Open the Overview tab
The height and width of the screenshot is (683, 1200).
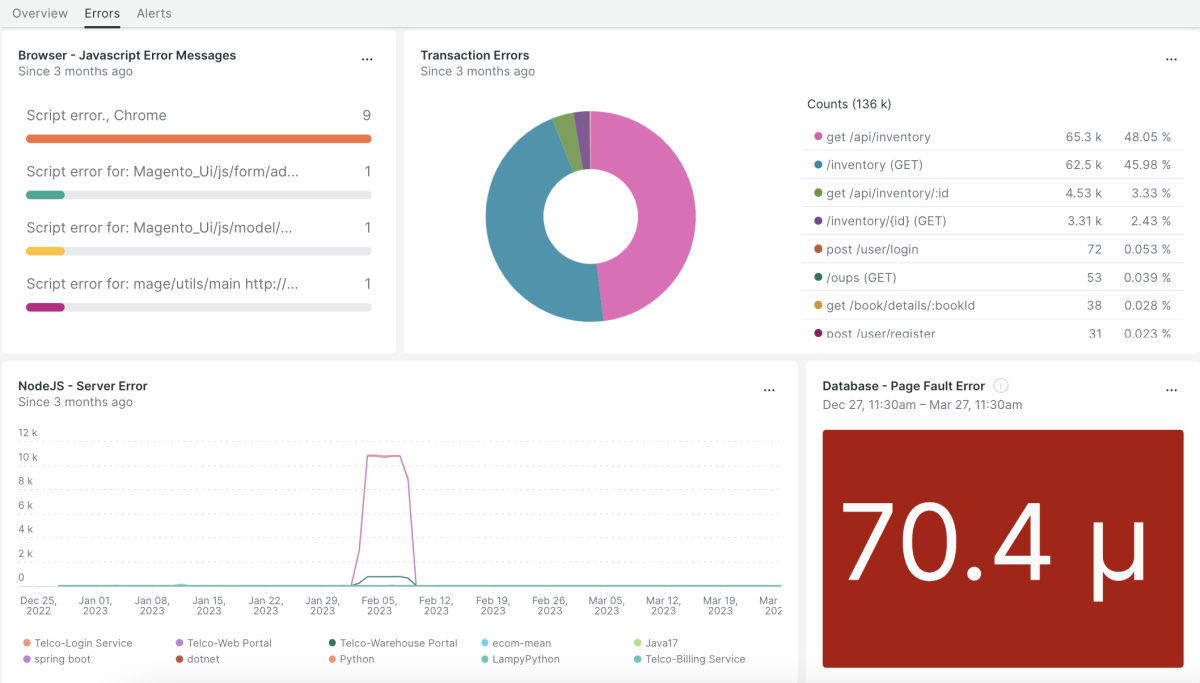point(40,13)
